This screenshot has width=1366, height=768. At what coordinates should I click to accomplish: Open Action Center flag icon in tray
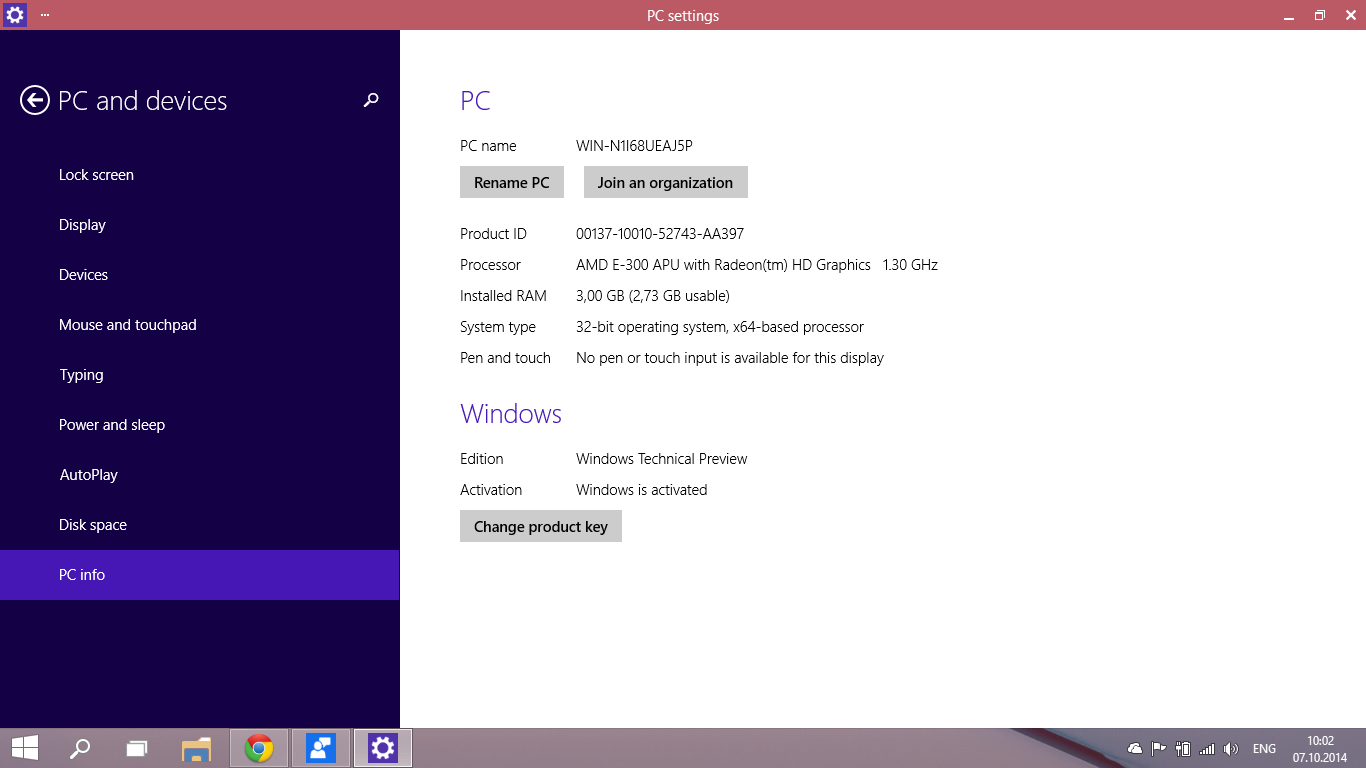tap(1159, 749)
